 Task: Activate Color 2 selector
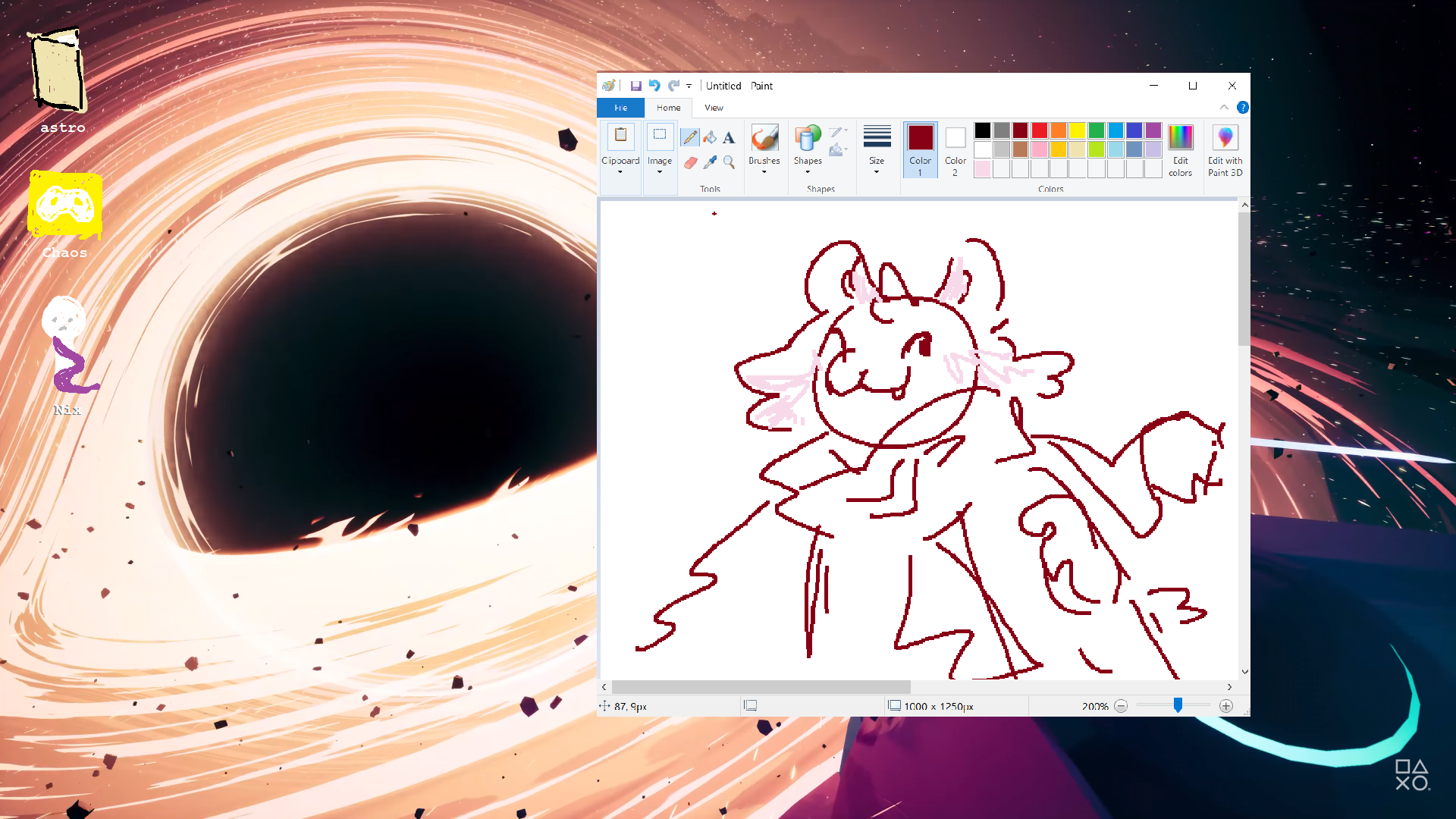click(955, 149)
